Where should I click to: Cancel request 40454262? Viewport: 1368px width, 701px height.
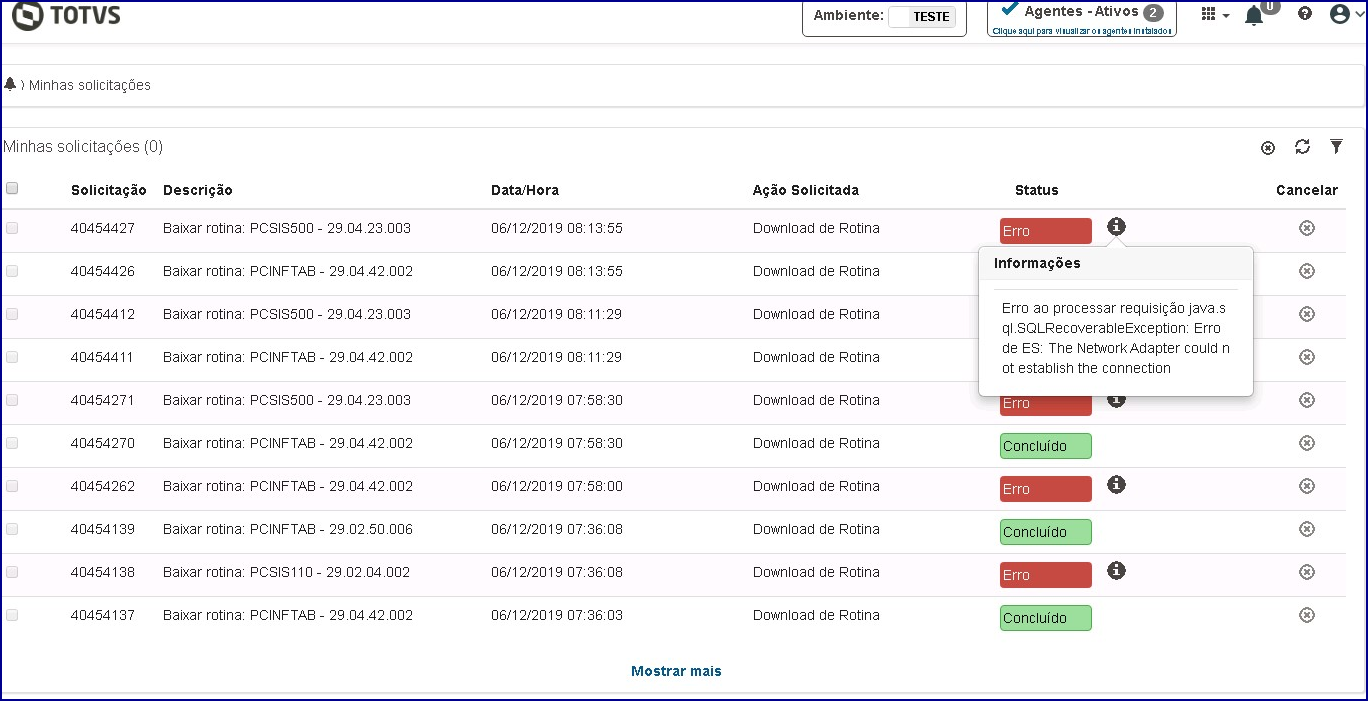[x=1306, y=486]
